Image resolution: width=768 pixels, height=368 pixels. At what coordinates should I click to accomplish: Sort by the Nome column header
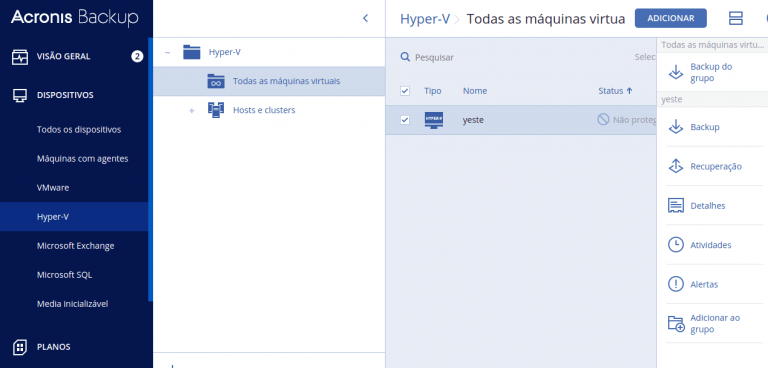pyautogui.click(x=475, y=91)
